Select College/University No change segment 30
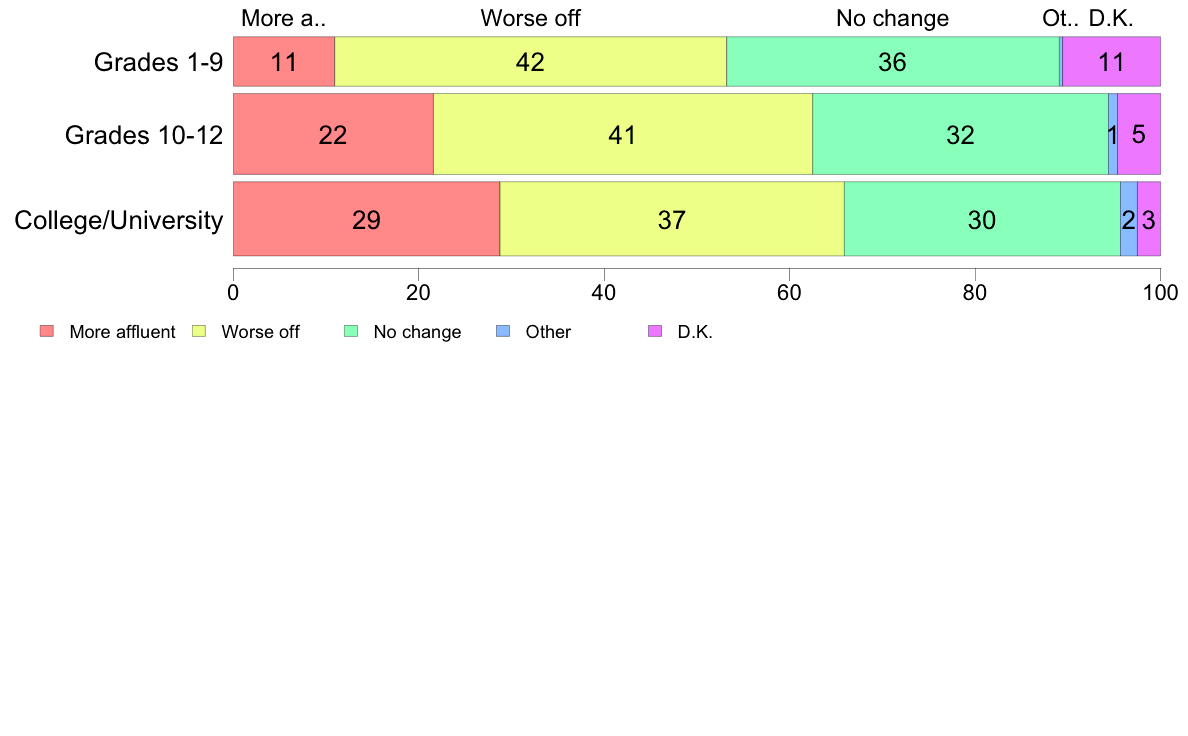The image size is (1188, 736). pos(983,219)
